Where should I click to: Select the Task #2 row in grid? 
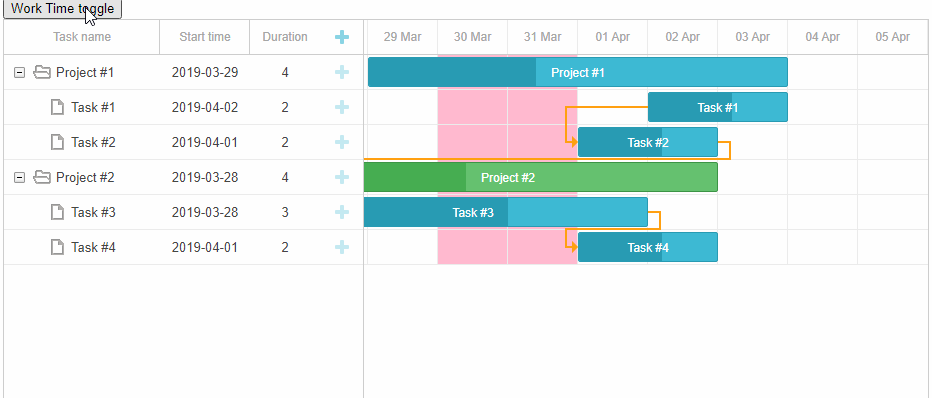[184, 143]
